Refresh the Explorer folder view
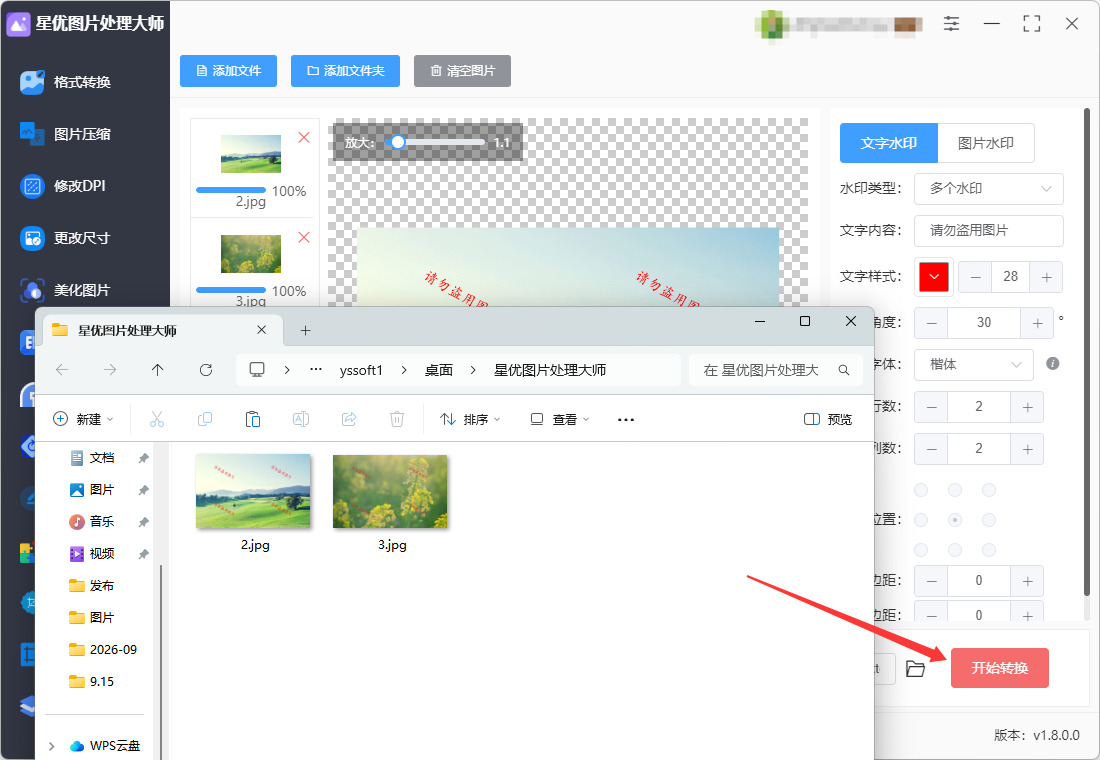 [206, 370]
